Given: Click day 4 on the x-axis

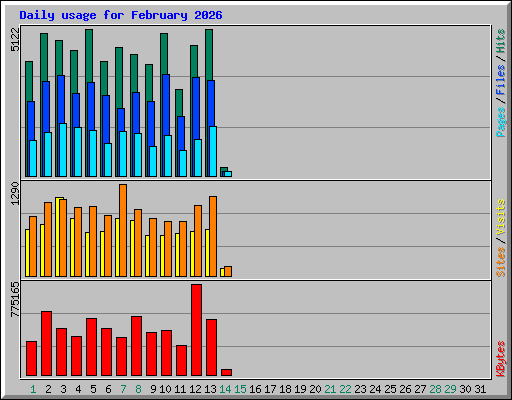Looking at the screenshot, I should click(x=78, y=389).
